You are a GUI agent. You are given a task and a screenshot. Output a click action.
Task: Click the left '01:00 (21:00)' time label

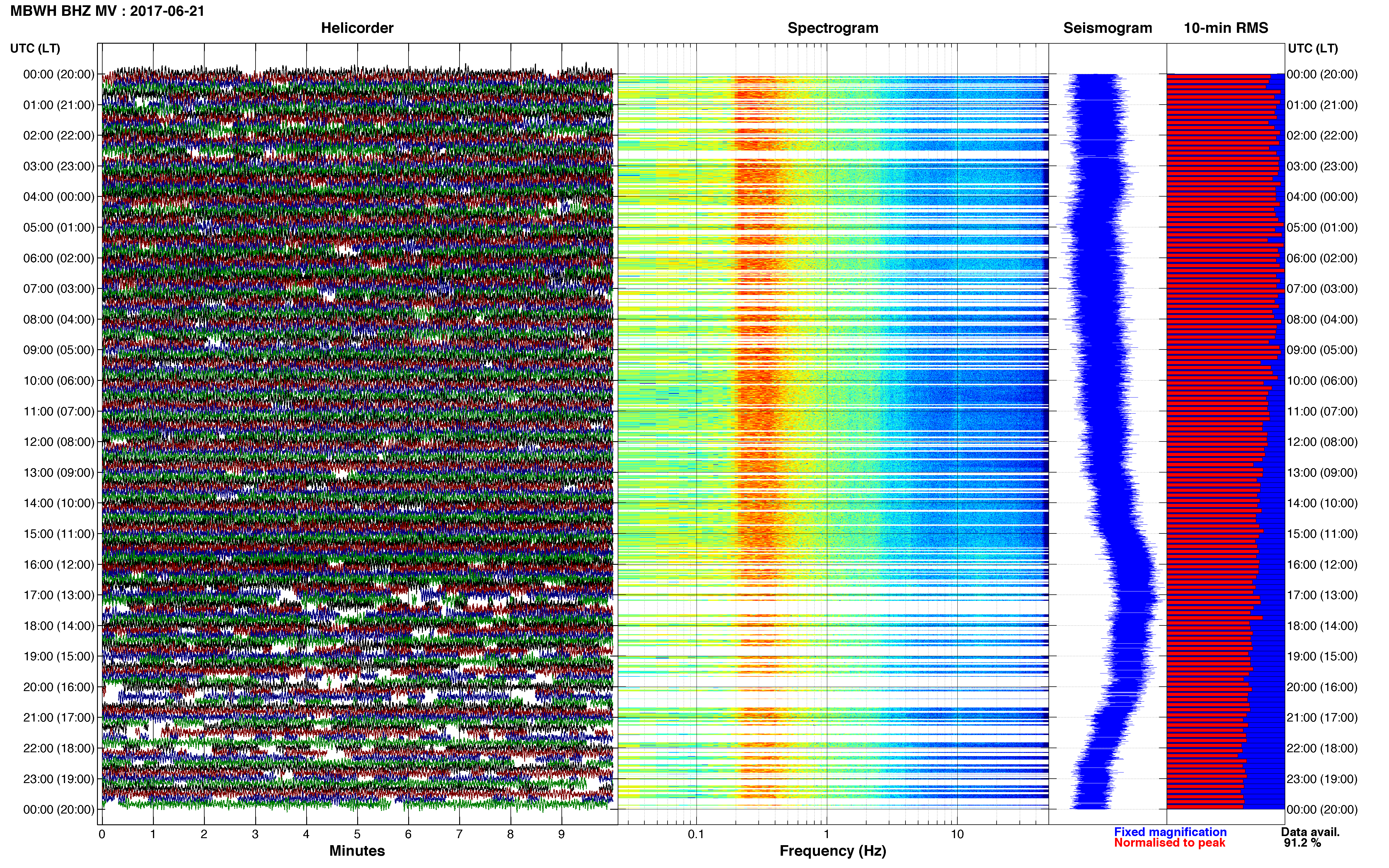click(59, 105)
